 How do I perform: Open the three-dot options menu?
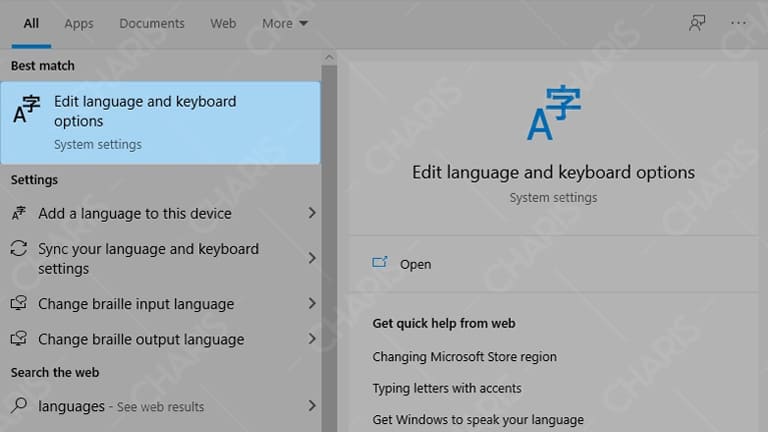point(738,23)
